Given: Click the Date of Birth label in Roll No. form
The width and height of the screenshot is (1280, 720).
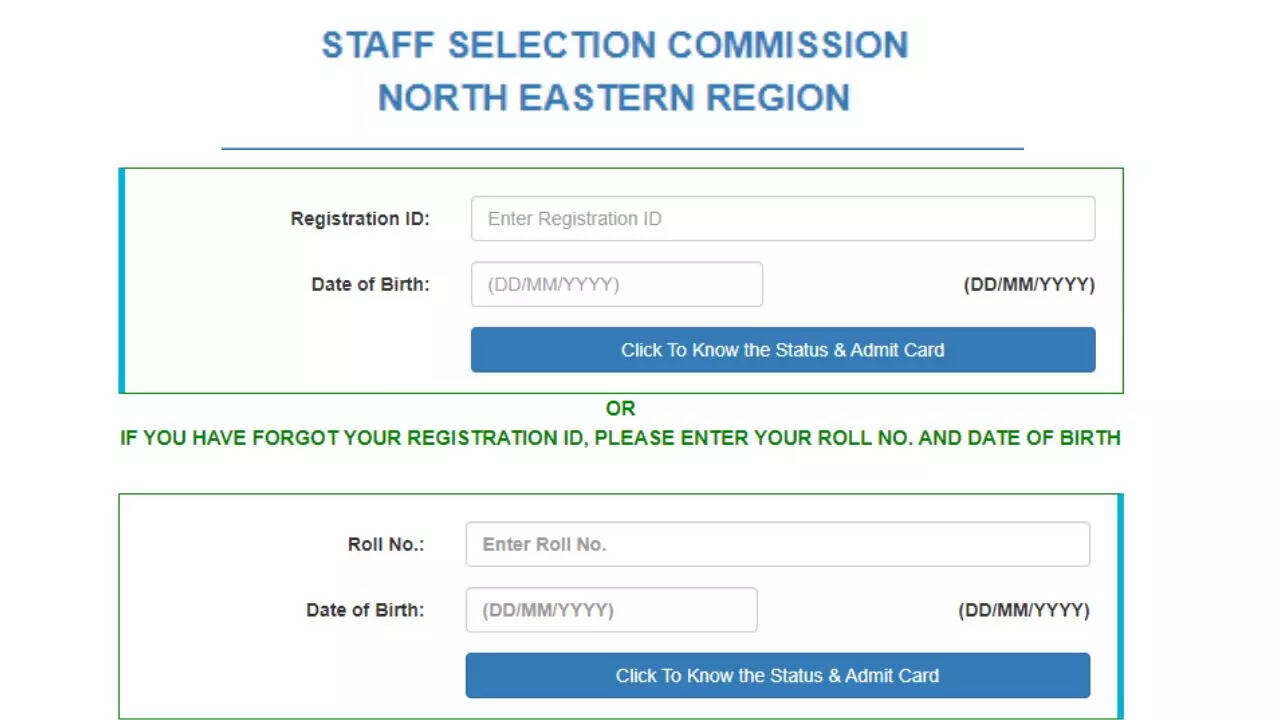Looking at the screenshot, I should click(x=365, y=610).
